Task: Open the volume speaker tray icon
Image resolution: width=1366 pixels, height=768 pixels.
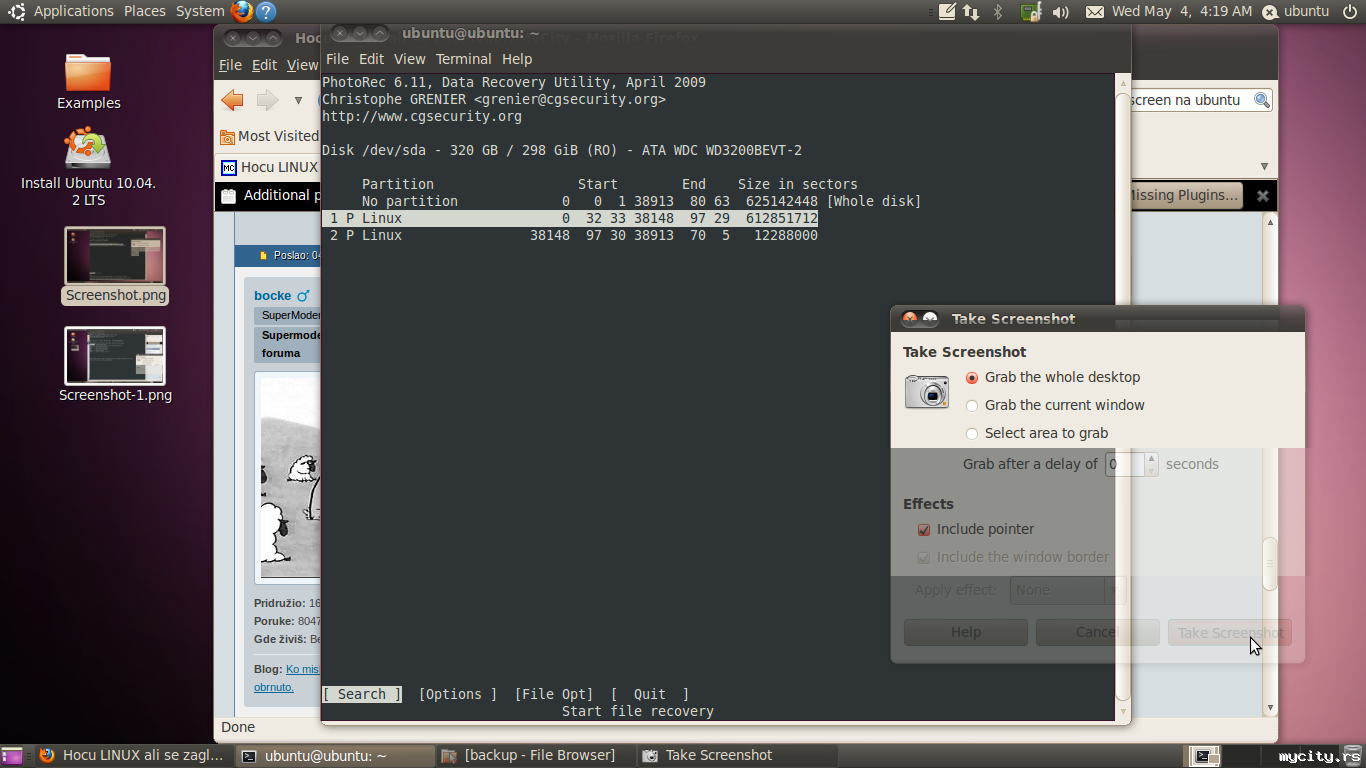Action: tap(1061, 11)
